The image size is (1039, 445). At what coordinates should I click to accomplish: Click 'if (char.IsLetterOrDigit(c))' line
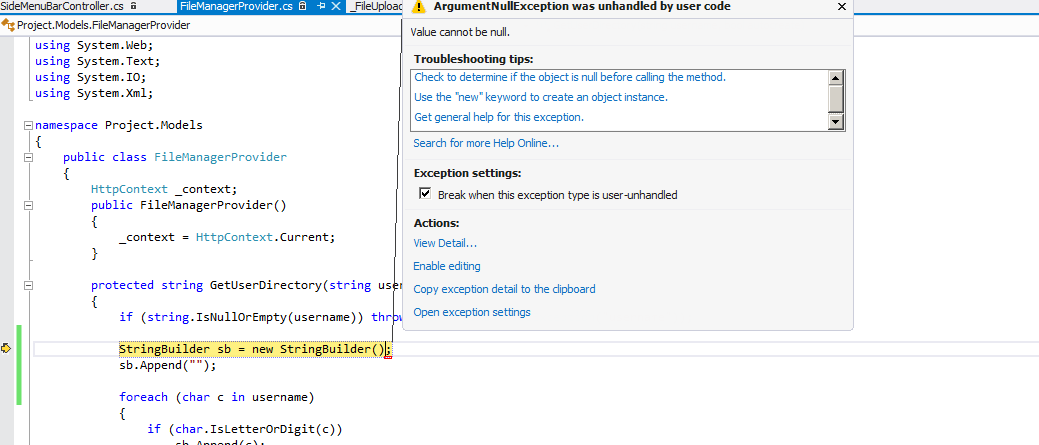tap(245, 429)
